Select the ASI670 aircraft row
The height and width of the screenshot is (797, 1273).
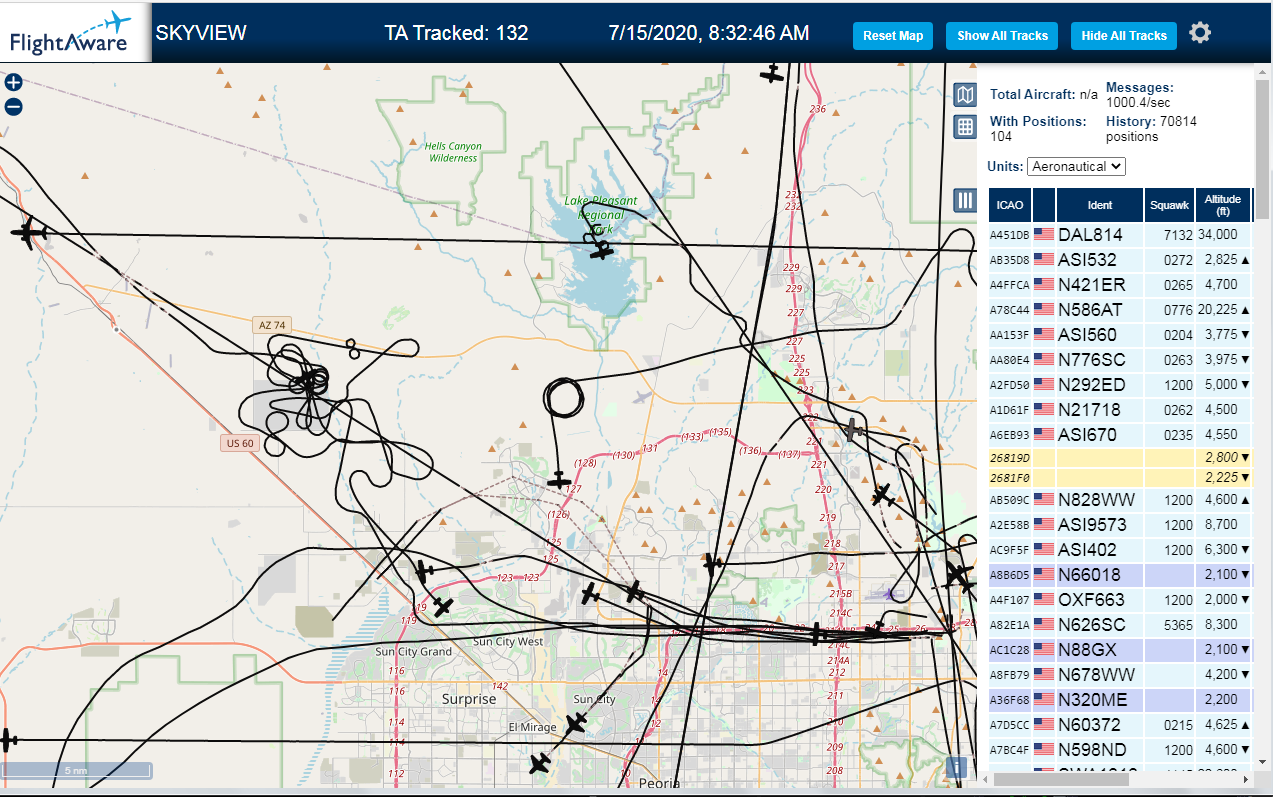click(x=1121, y=435)
